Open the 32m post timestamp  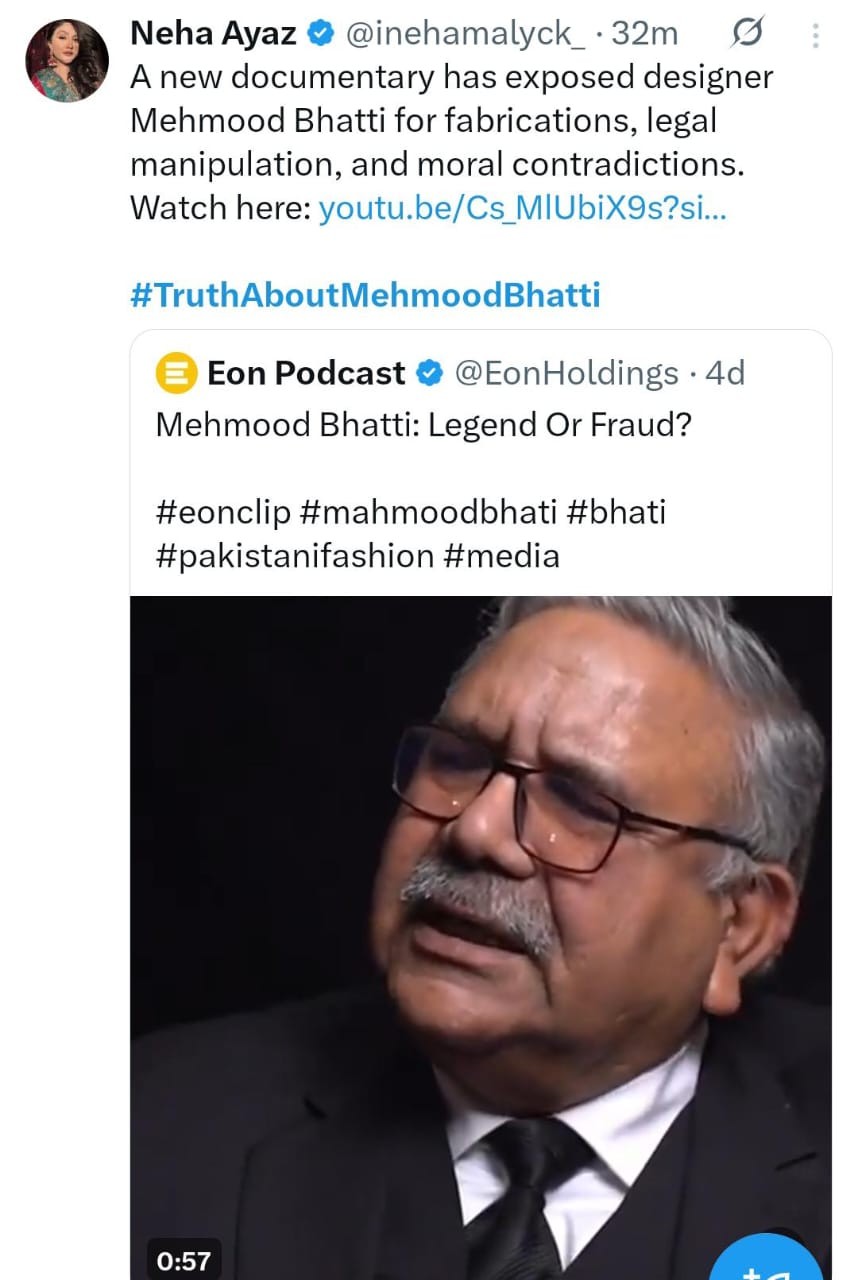tap(646, 34)
